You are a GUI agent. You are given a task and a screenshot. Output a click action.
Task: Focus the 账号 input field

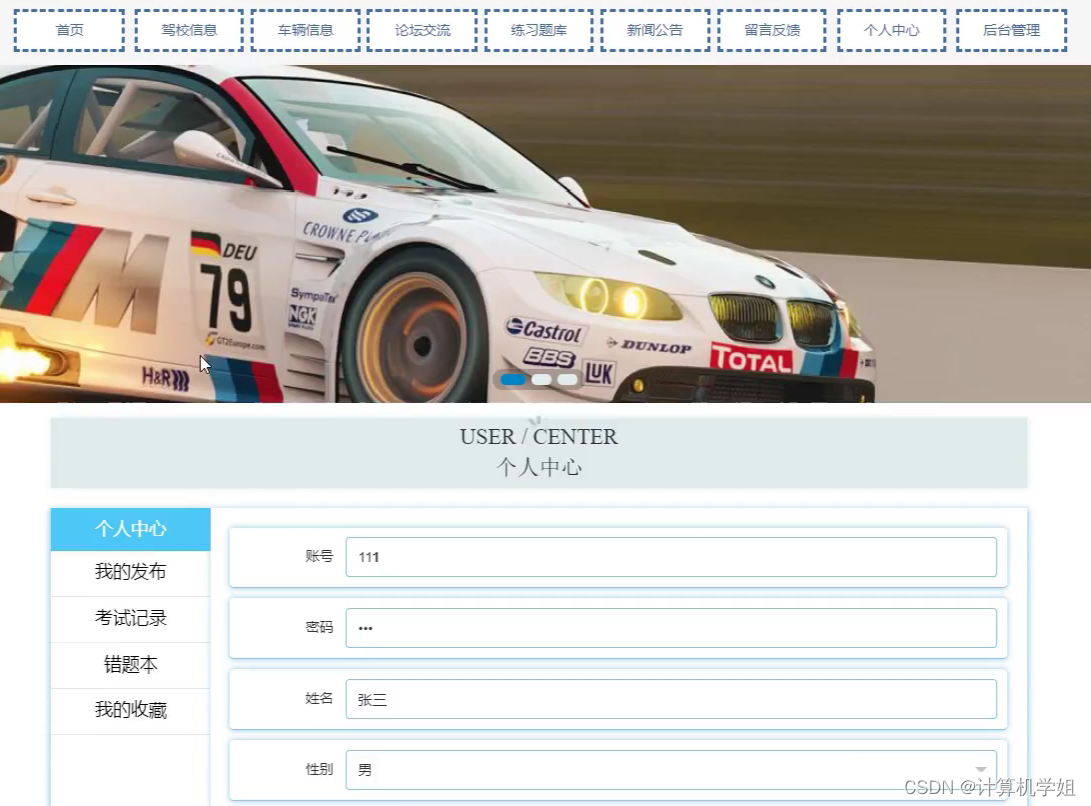[x=671, y=557]
